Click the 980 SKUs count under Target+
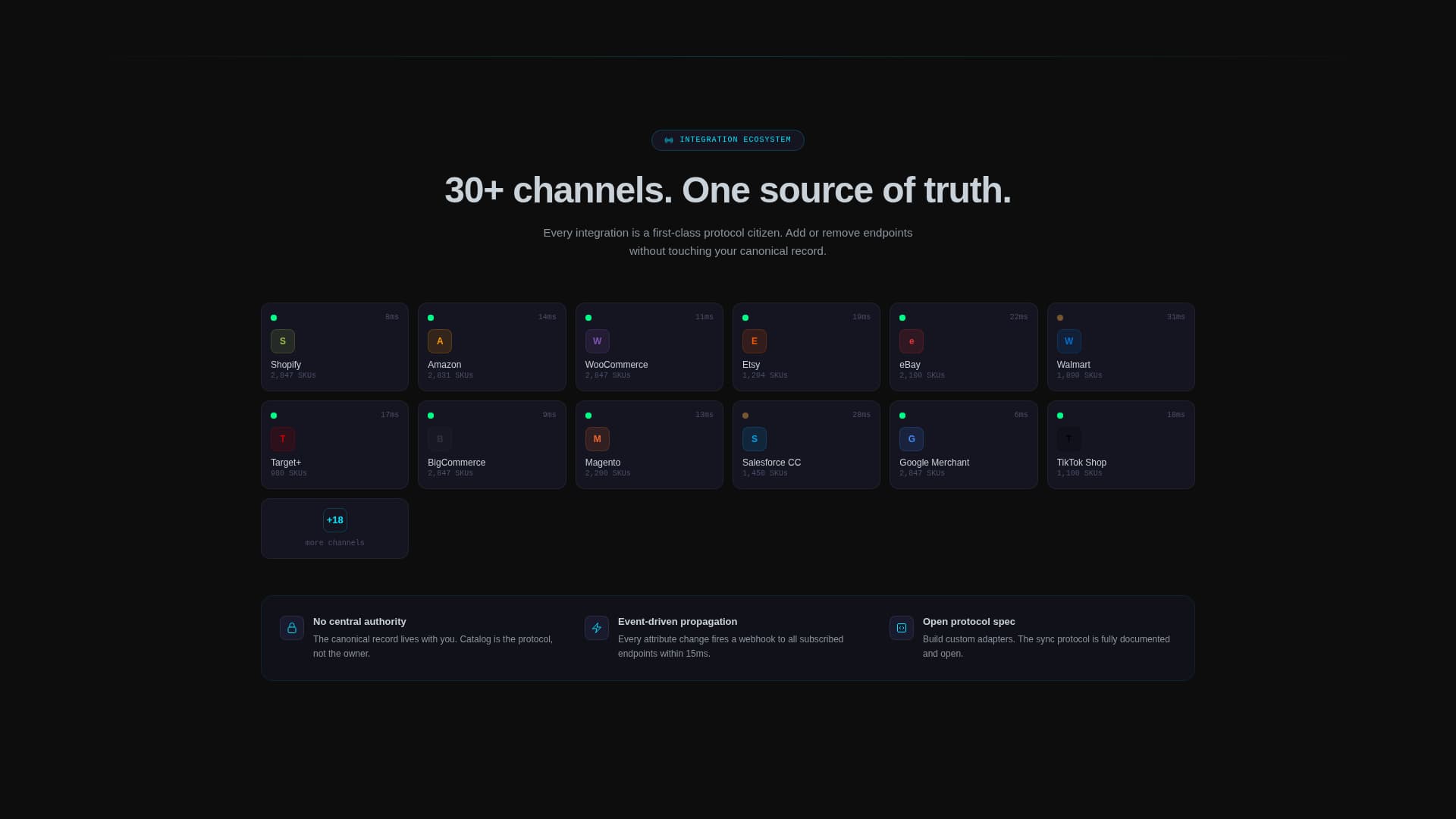This screenshot has width=1456, height=819. click(289, 474)
